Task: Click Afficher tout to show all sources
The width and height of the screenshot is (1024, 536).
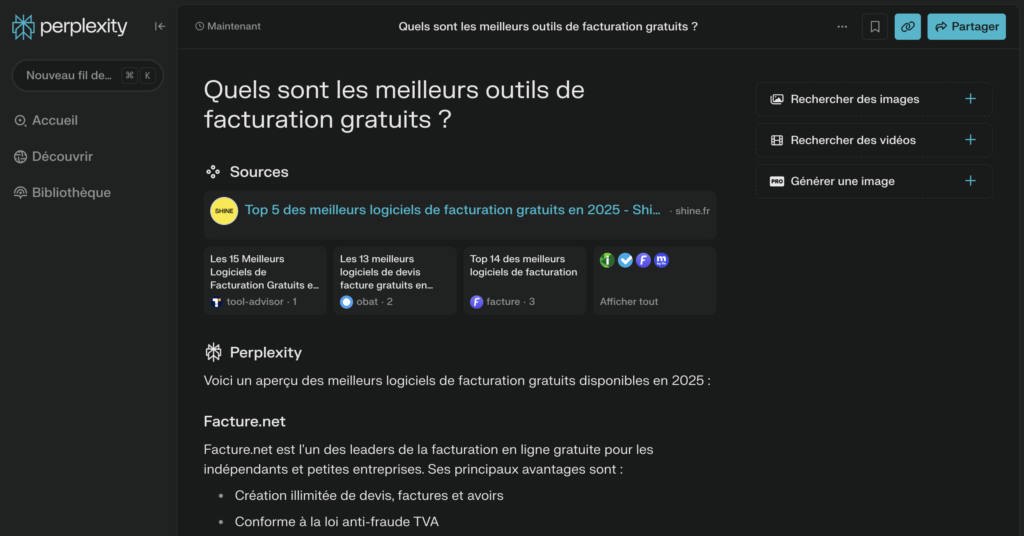Action: 629,301
